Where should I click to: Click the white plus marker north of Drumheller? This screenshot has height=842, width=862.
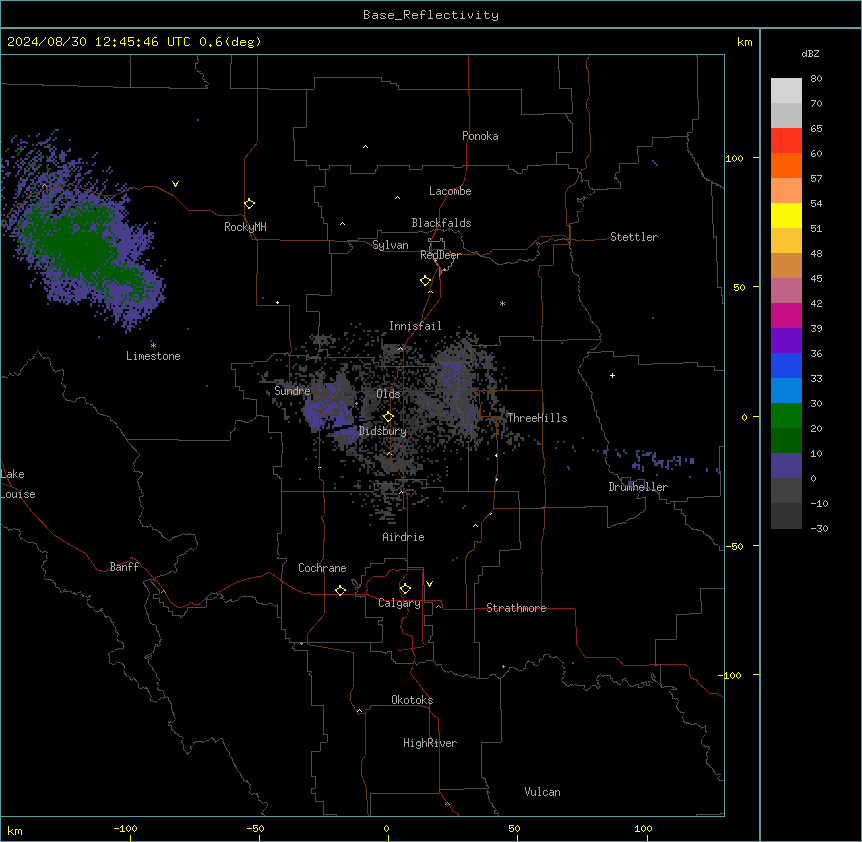(612, 375)
